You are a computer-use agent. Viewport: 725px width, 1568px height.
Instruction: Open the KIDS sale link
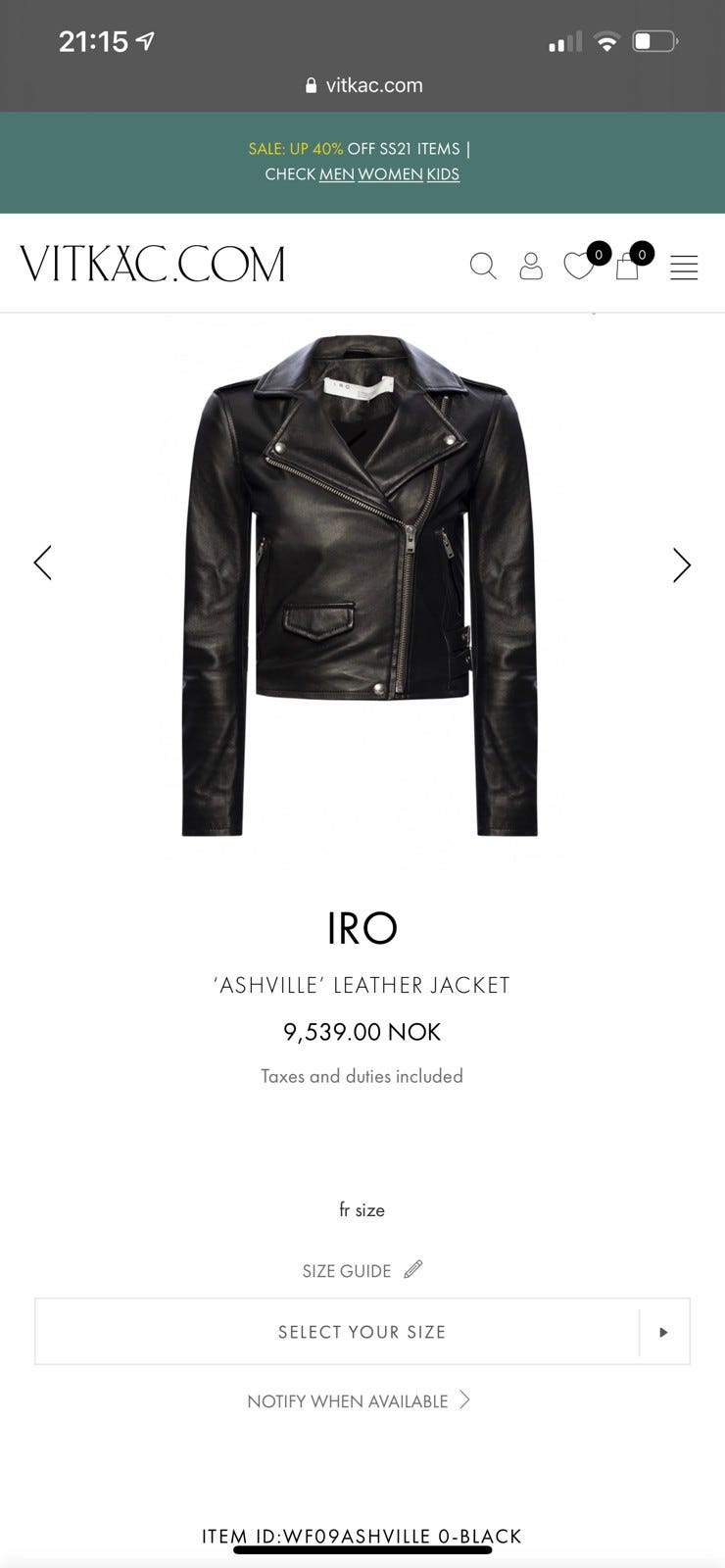coord(443,174)
